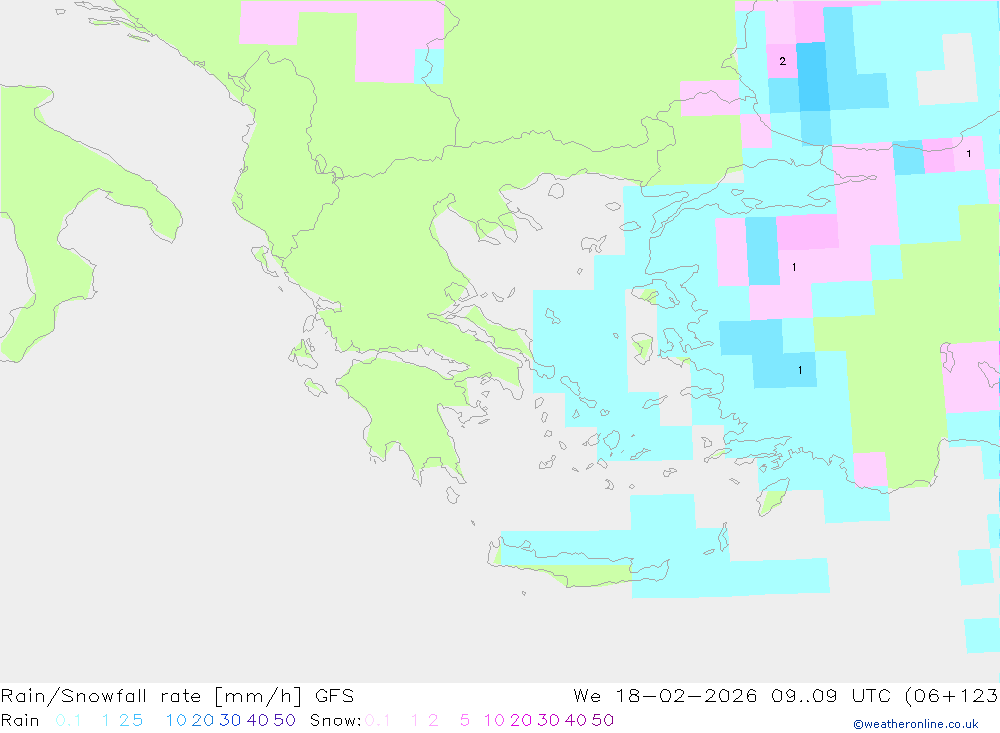Select snow legend value 0.1
Screen dimensions: 1000x733
point(378,720)
